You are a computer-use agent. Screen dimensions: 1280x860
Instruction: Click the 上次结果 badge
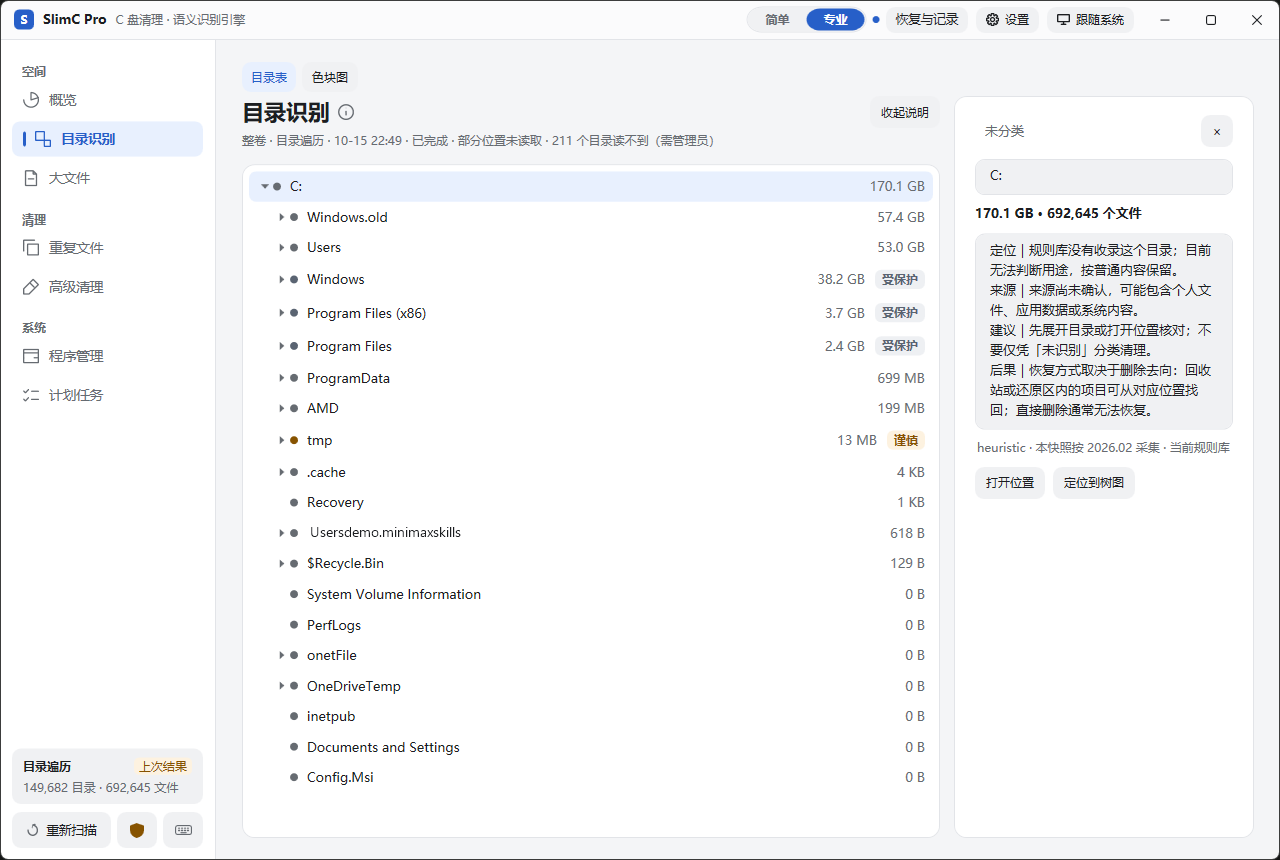pyautogui.click(x=163, y=767)
